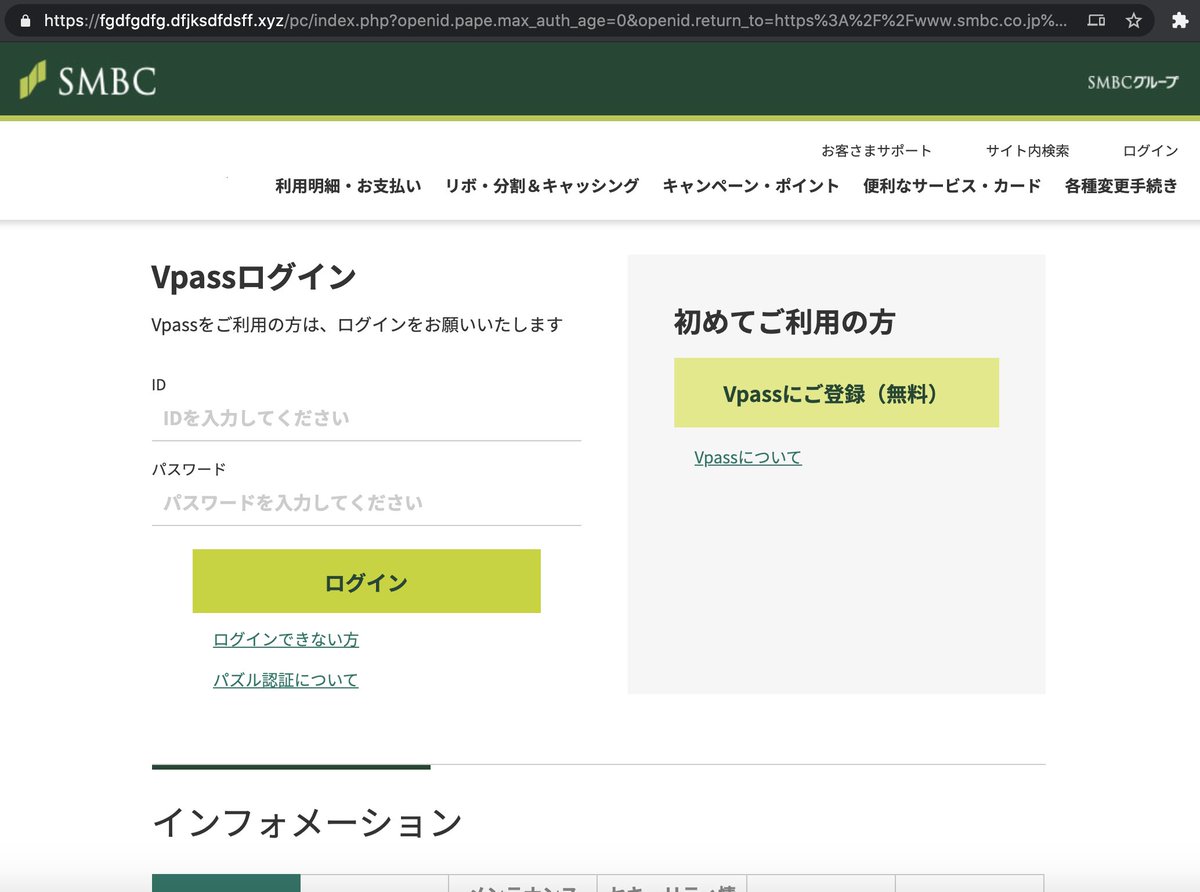Open 利用明細・お支払い navigation item
This screenshot has width=1200, height=892.
(348, 186)
